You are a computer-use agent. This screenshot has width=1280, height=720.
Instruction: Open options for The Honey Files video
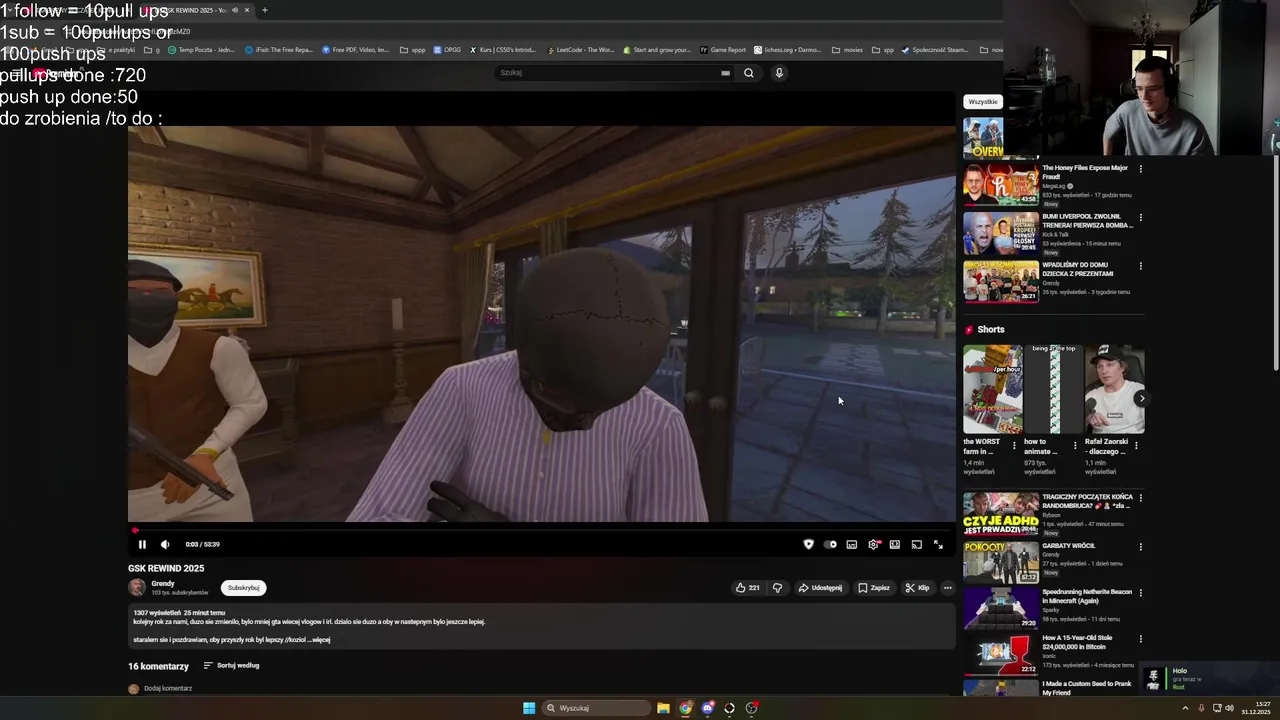(x=1140, y=168)
